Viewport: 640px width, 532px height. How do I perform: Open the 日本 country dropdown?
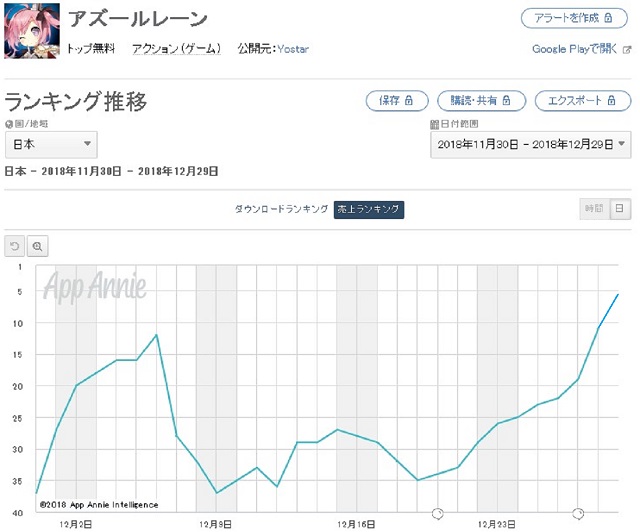pyautogui.click(x=51, y=144)
